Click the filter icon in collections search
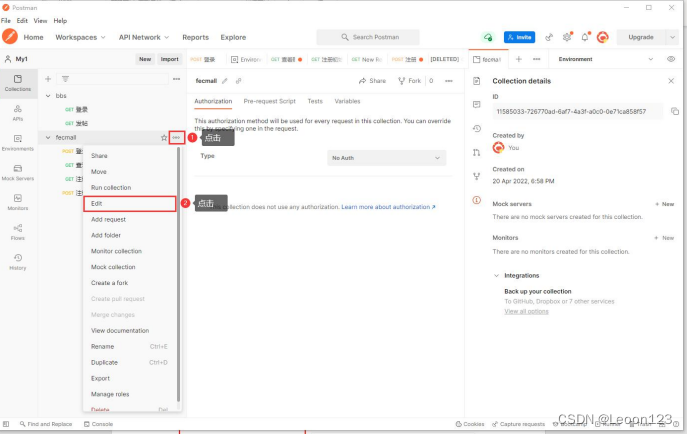The width and height of the screenshot is (687, 434). tap(65, 79)
